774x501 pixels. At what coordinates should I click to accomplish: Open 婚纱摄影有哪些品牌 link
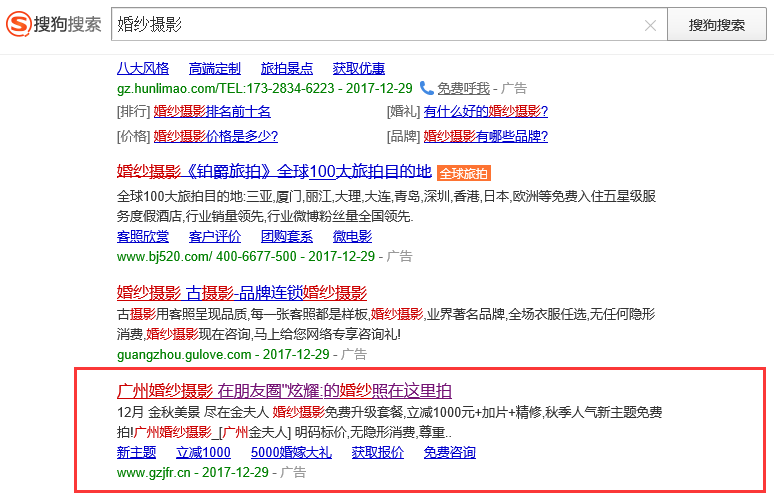pyautogui.click(x=485, y=136)
